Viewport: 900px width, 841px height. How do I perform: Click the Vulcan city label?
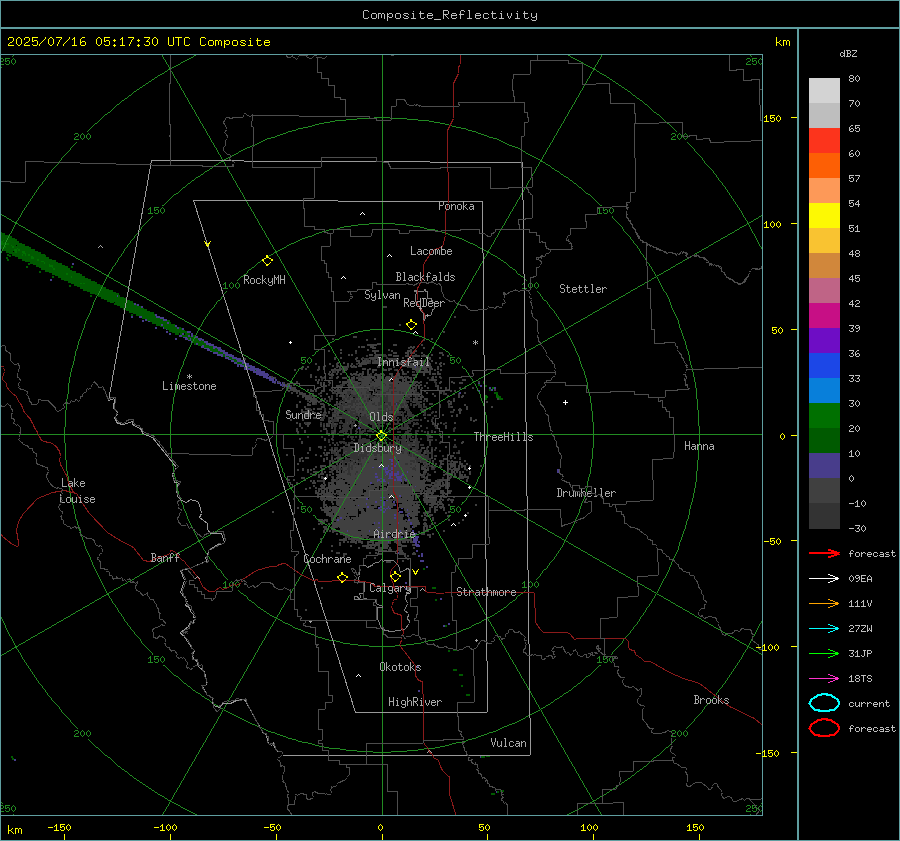(508, 743)
